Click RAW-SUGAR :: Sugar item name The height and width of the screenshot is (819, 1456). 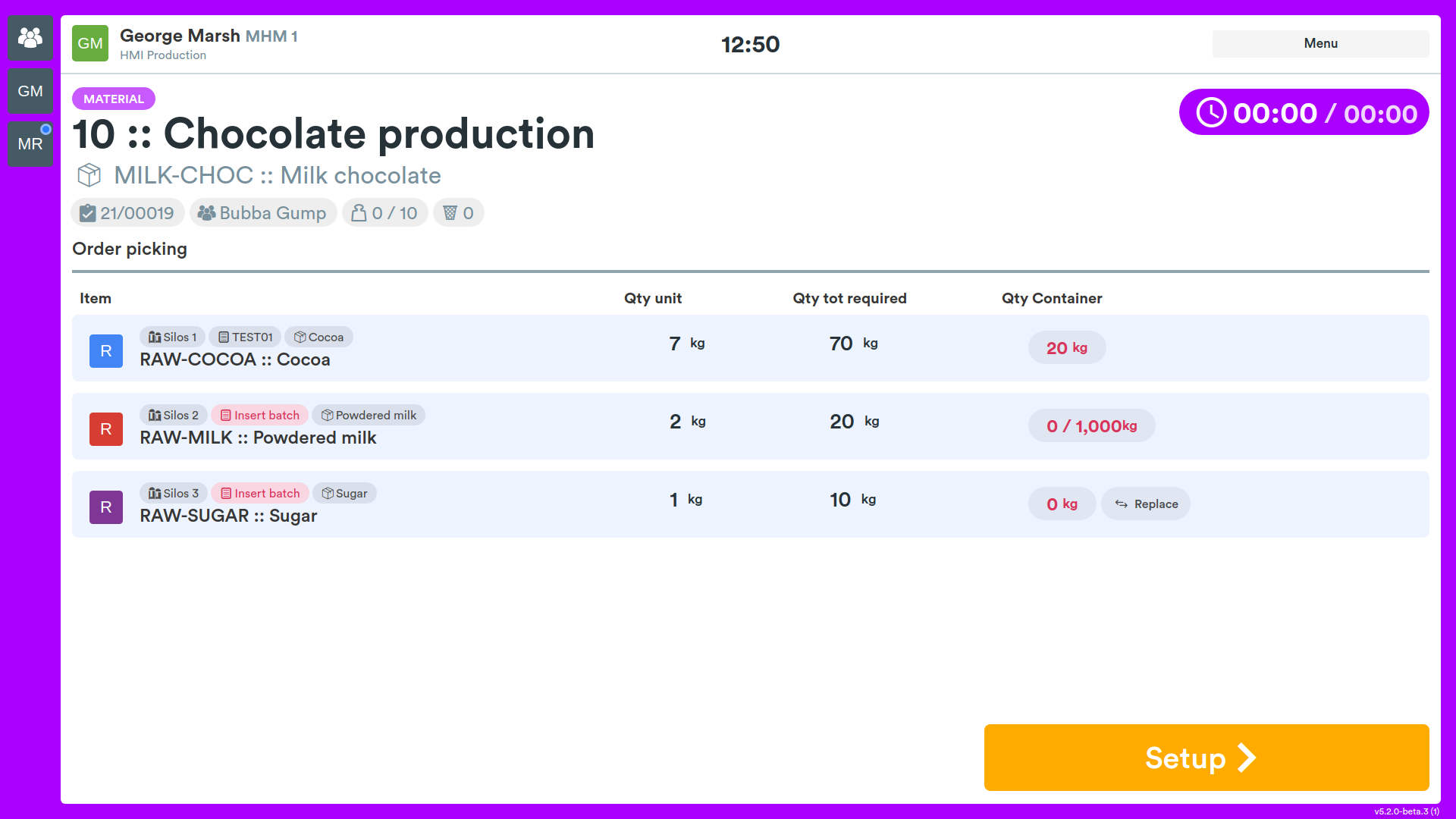[228, 516]
